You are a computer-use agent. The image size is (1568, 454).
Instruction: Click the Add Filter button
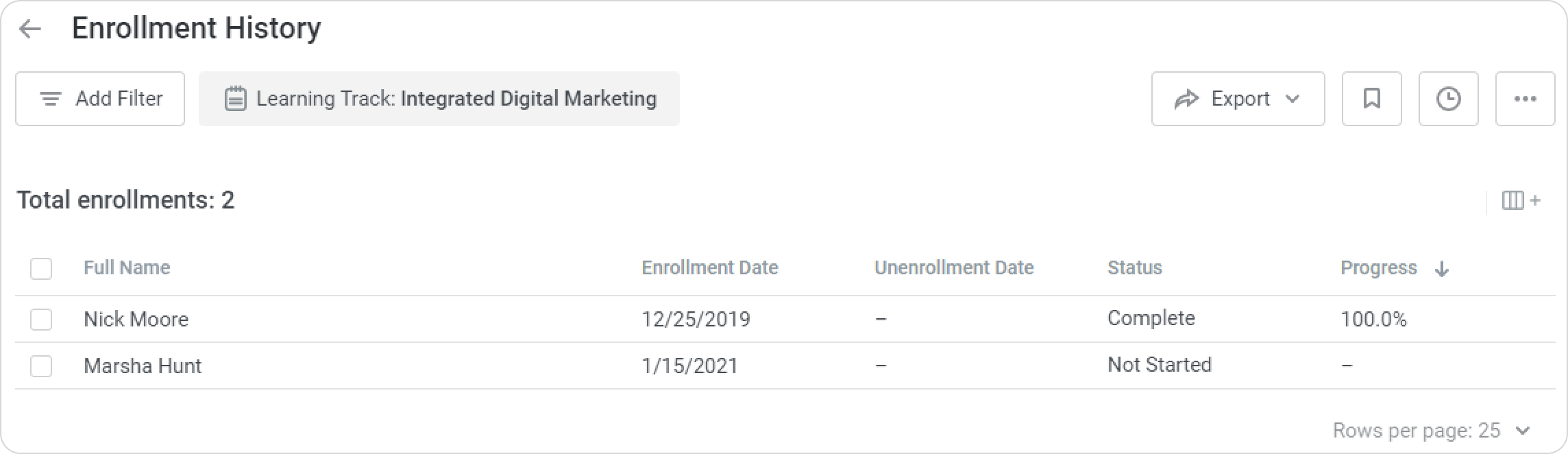click(x=100, y=99)
